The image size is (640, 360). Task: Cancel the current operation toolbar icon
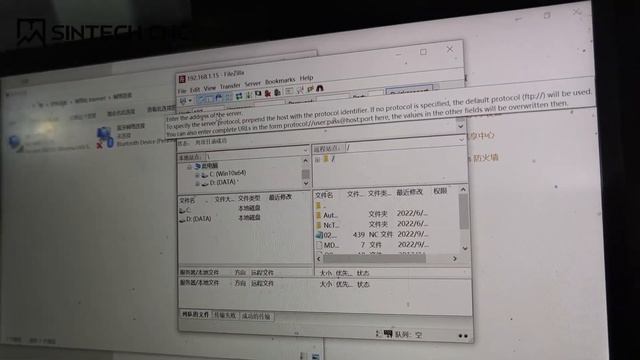click(x=258, y=94)
